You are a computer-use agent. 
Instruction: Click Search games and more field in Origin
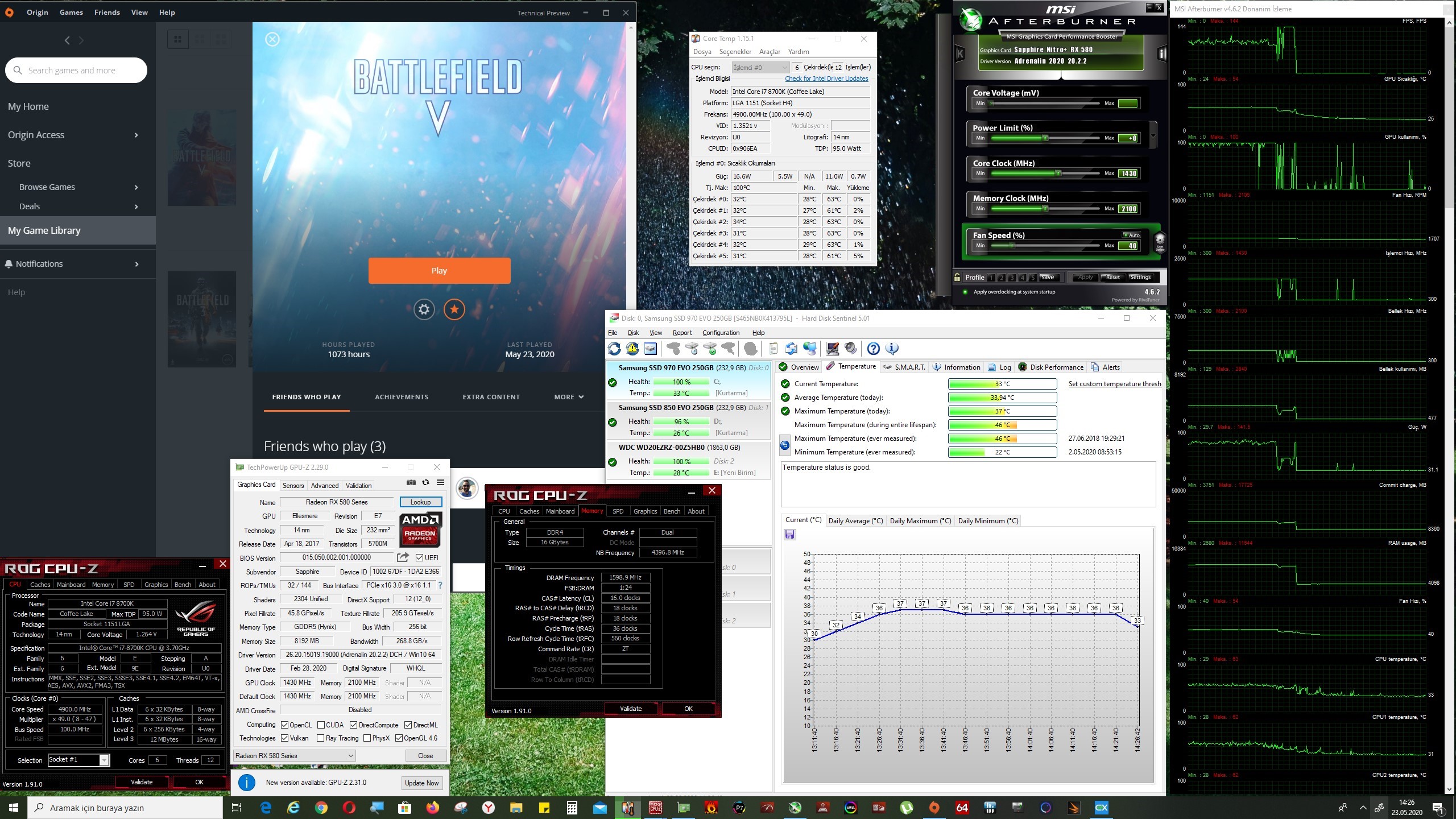[76, 71]
